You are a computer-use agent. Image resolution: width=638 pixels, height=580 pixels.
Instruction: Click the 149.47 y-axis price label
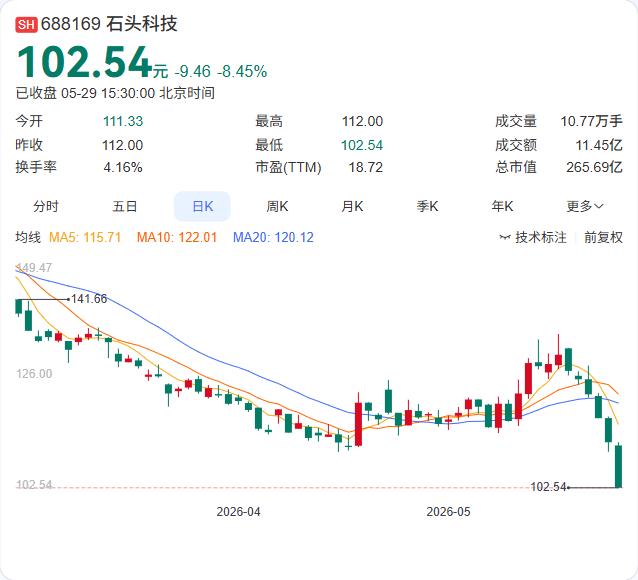pos(34,268)
